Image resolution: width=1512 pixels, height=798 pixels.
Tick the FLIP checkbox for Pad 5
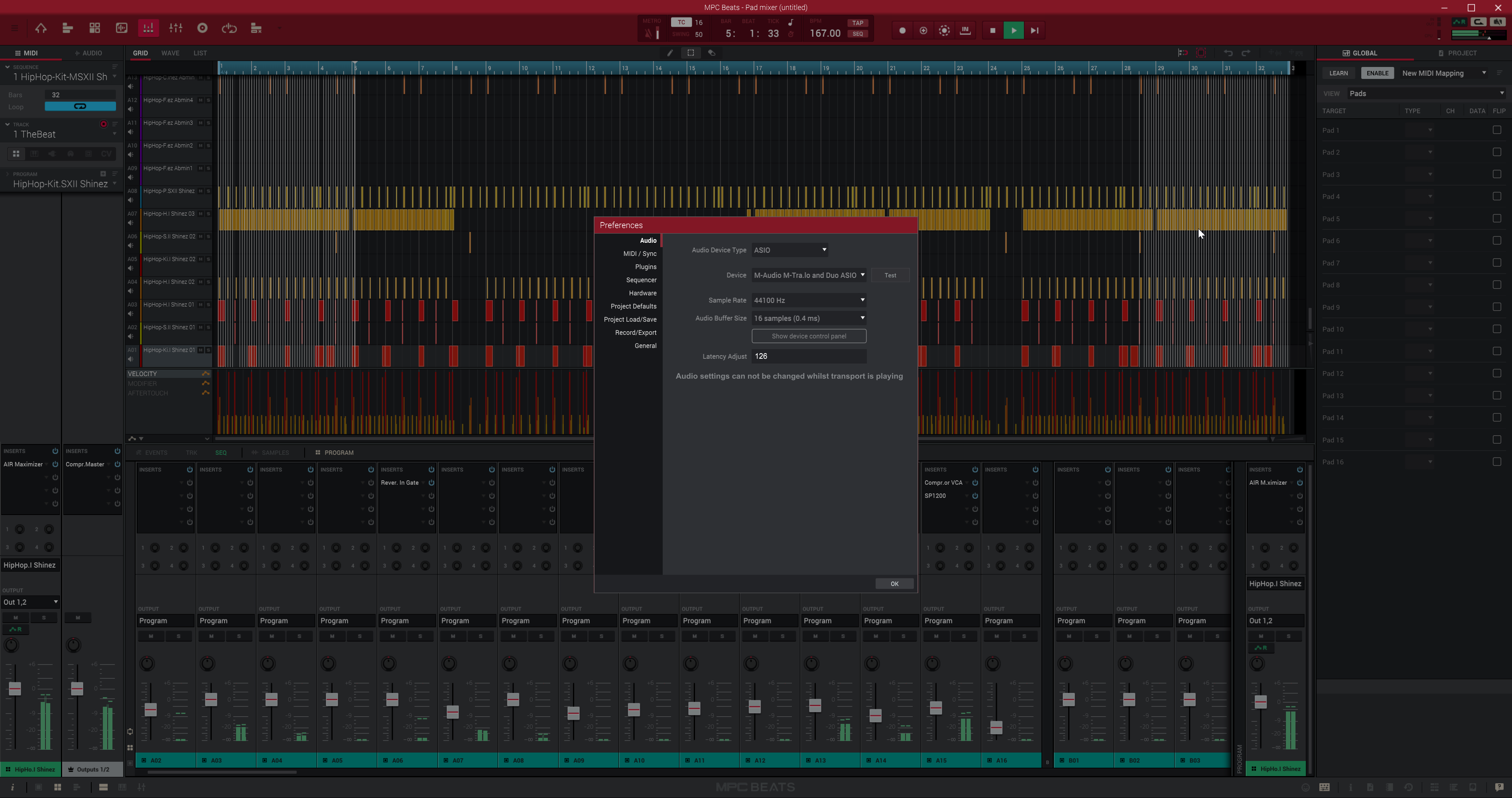(1497, 219)
